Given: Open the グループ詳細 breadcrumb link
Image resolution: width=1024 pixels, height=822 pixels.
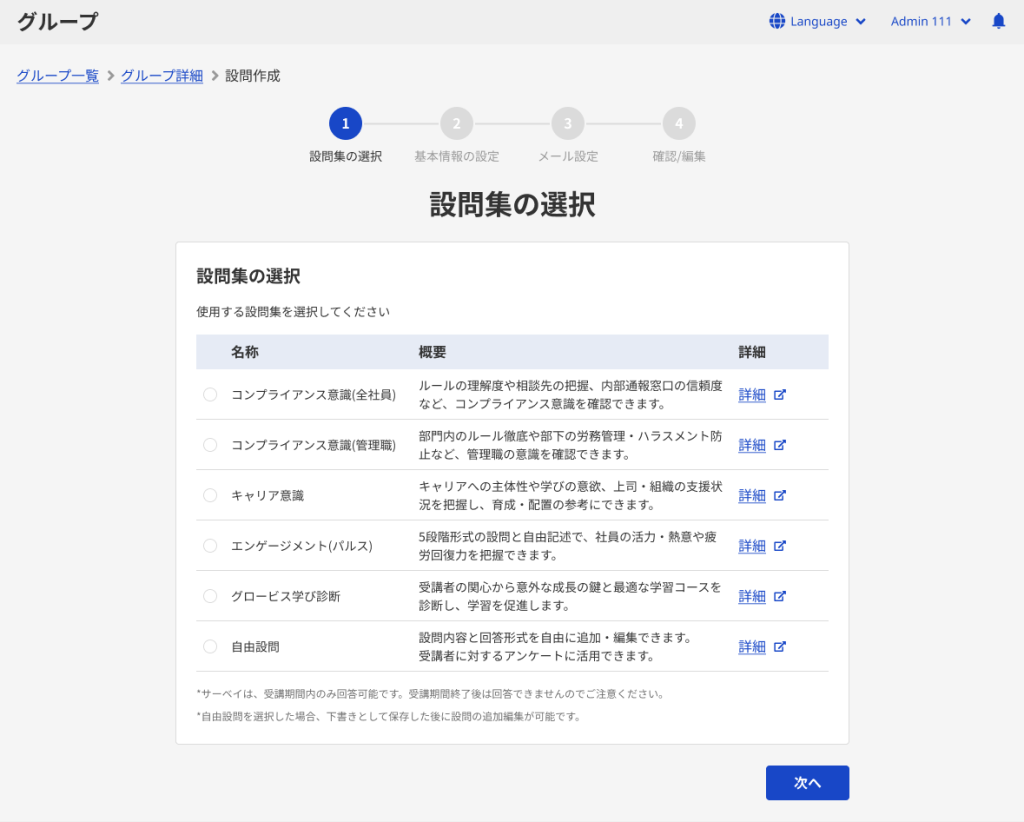Looking at the screenshot, I should (x=162, y=76).
